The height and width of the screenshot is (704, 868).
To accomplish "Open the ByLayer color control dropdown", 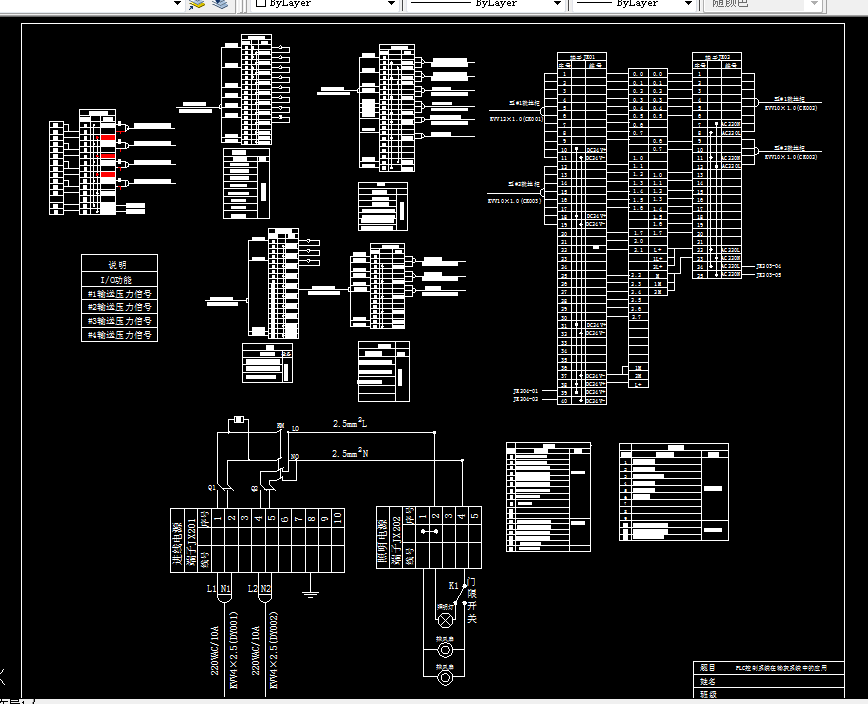I will (391, 3).
